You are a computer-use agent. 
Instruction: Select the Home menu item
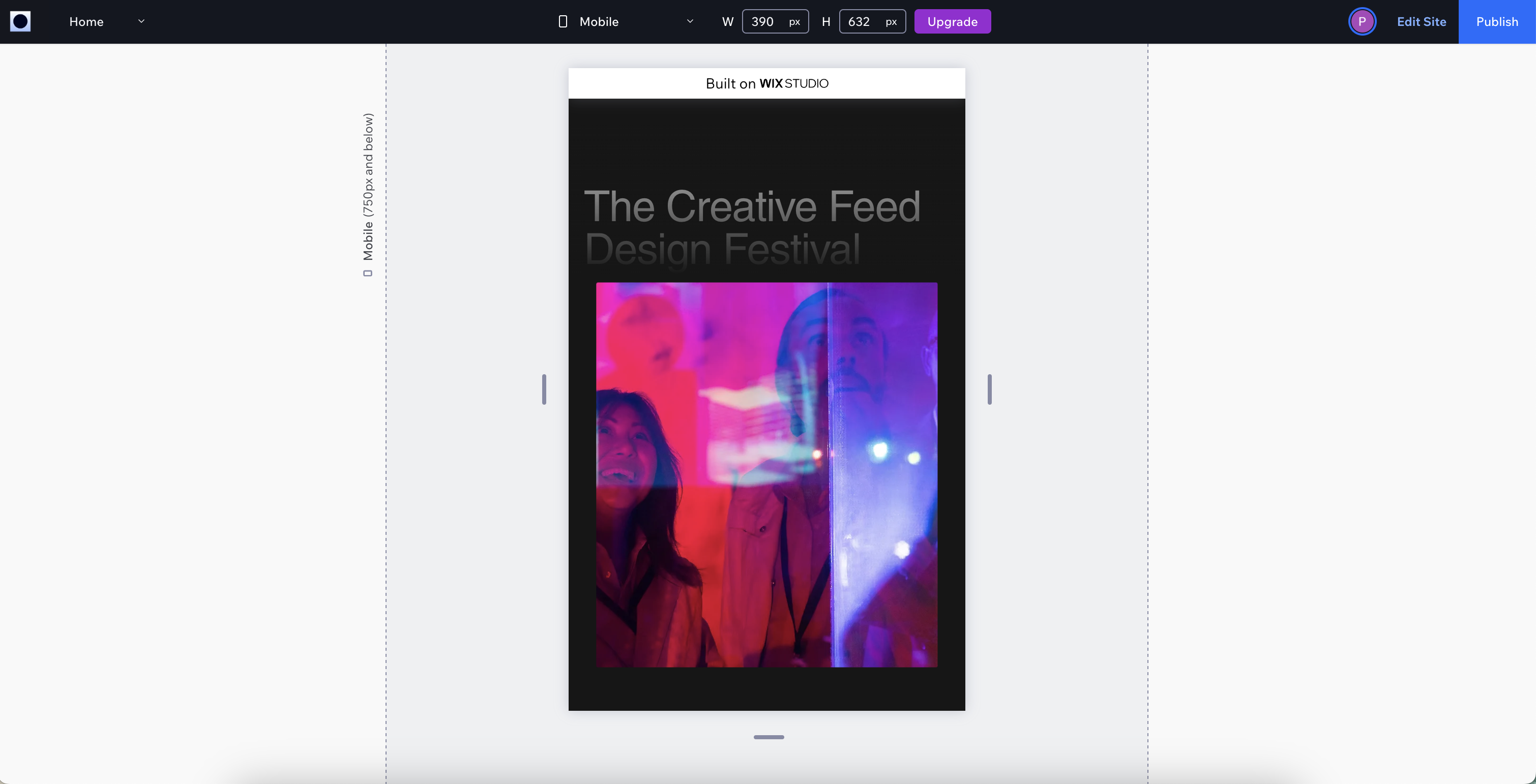pyautogui.click(x=86, y=21)
